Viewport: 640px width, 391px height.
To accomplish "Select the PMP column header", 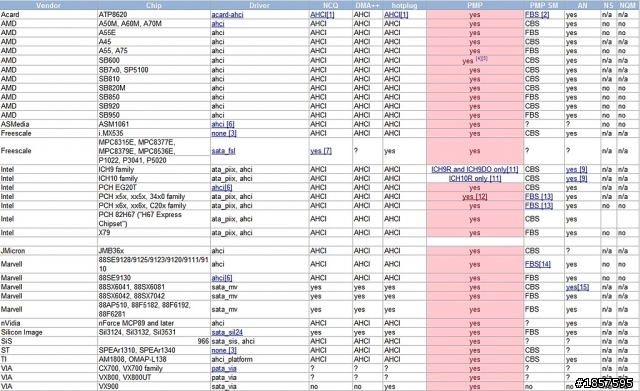I will [x=475, y=5].
